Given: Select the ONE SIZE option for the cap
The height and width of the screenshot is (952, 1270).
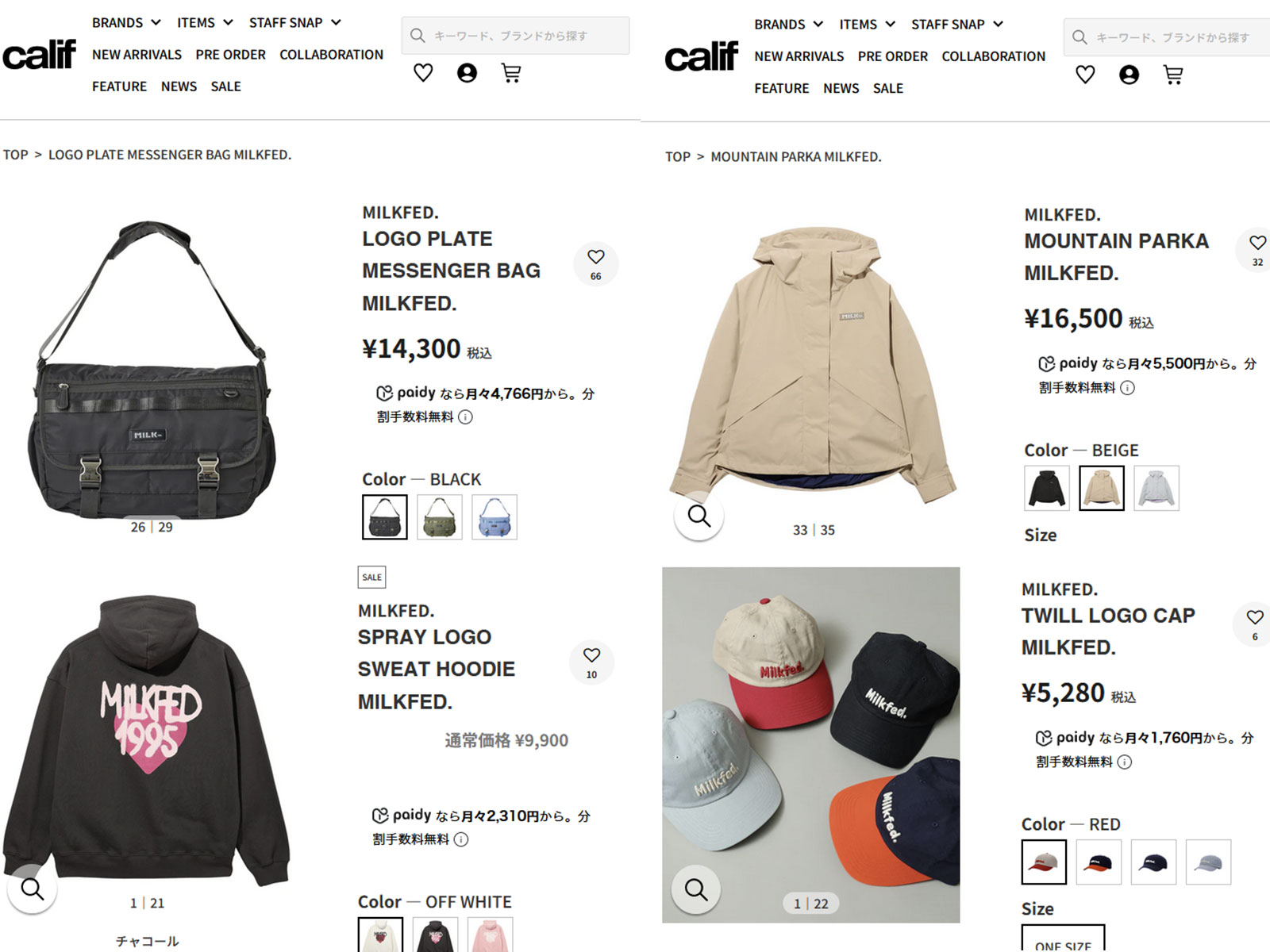Looking at the screenshot, I should pyautogui.click(x=1063, y=939).
